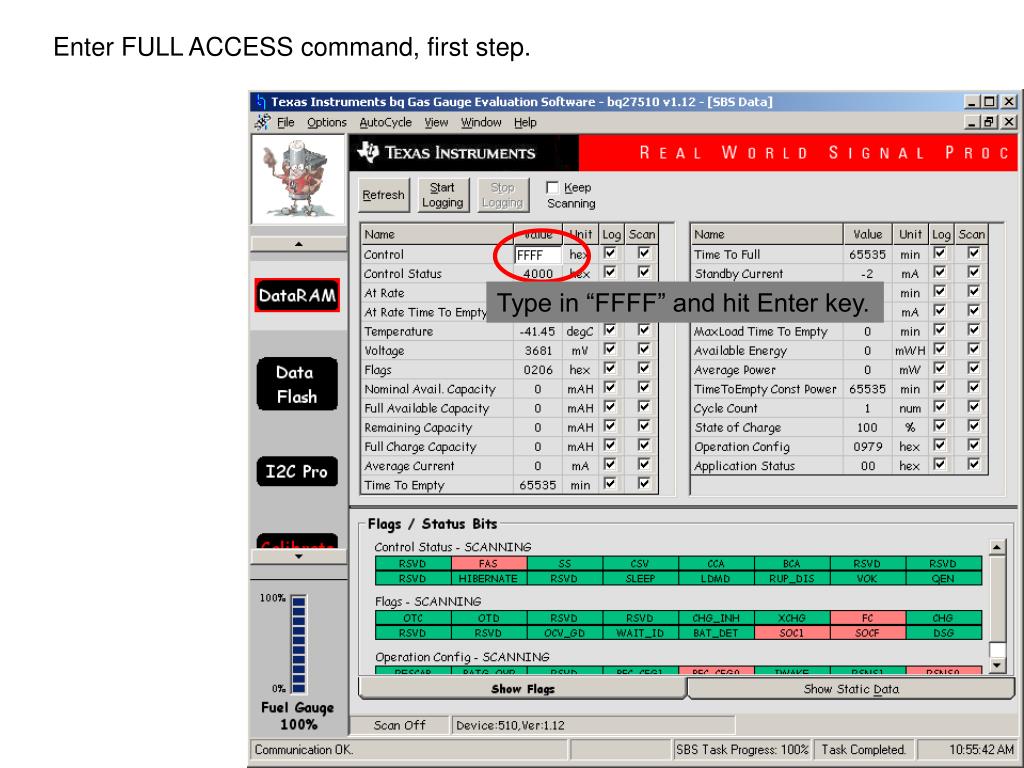This screenshot has width=1024, height=768.
Task: Click the SLEEP status bit
Action: point(640,579)
